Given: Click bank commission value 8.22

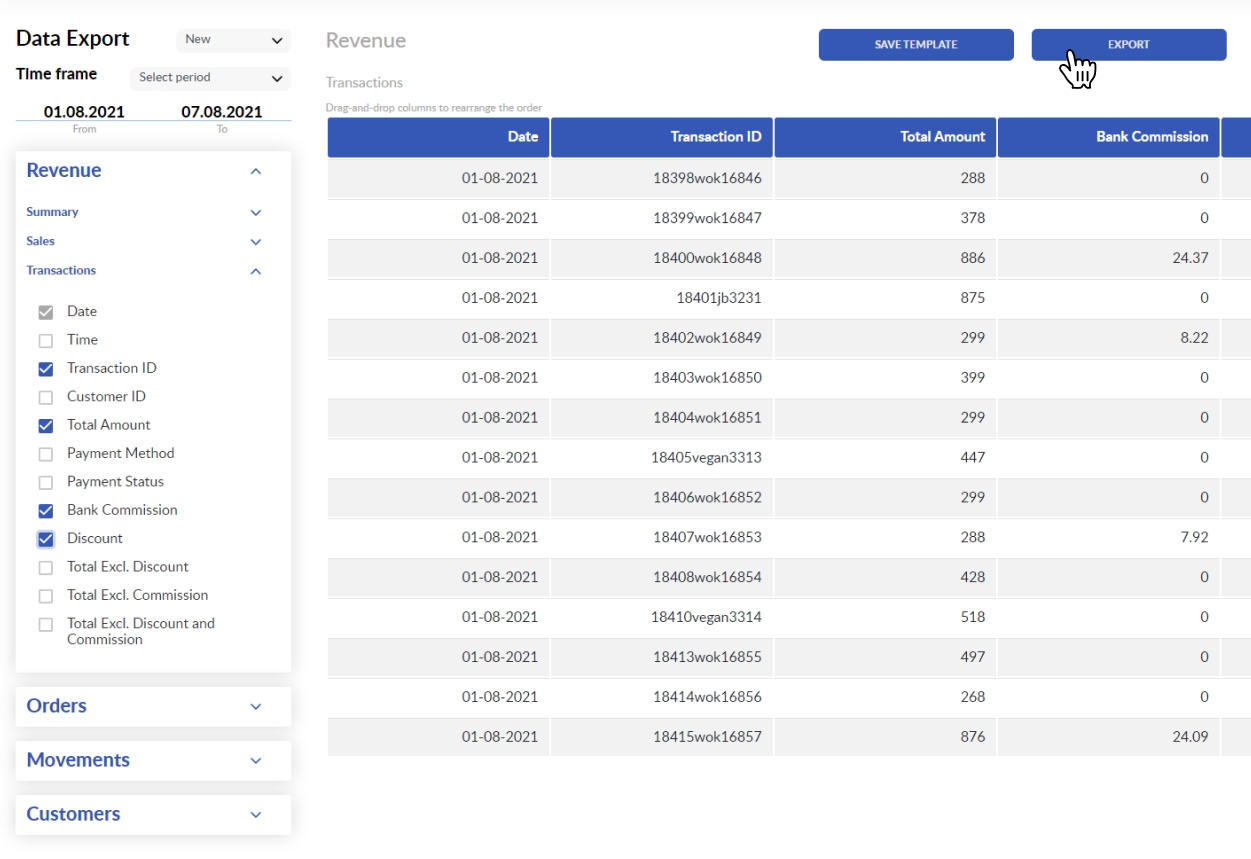Looking at the screenshot, I should click(1194, 338).
